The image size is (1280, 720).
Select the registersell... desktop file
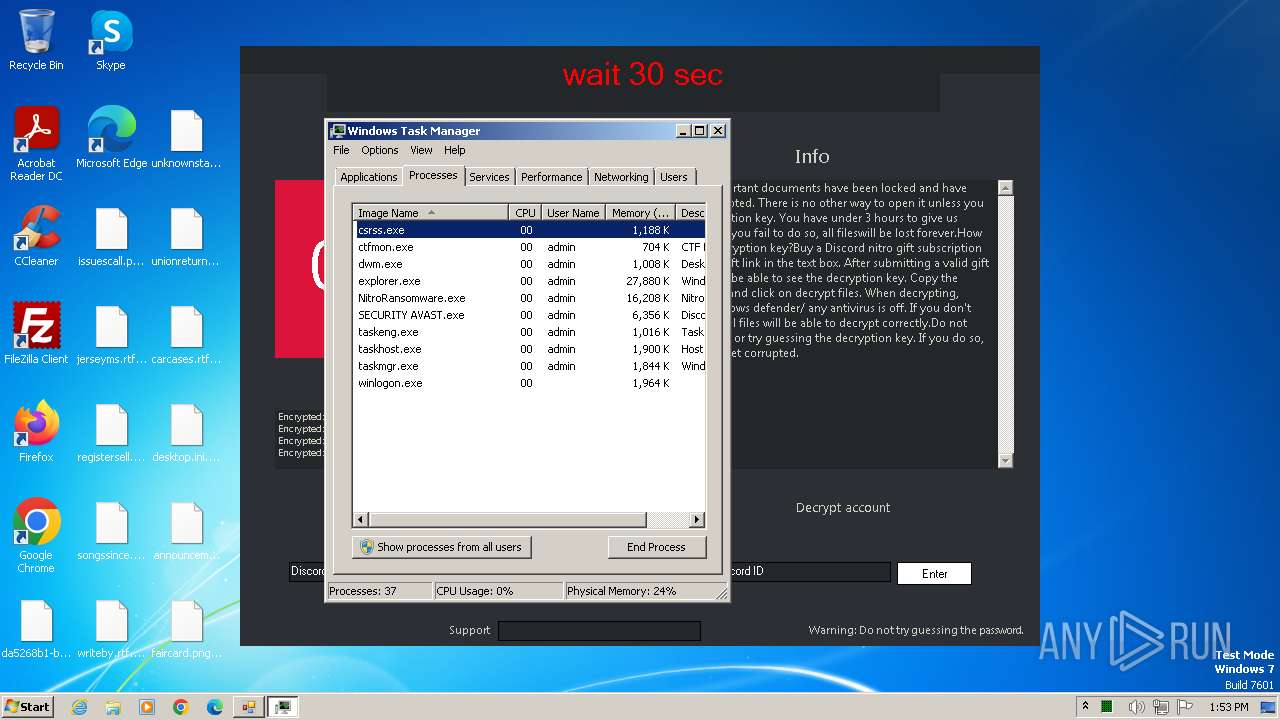pos(111,432)
